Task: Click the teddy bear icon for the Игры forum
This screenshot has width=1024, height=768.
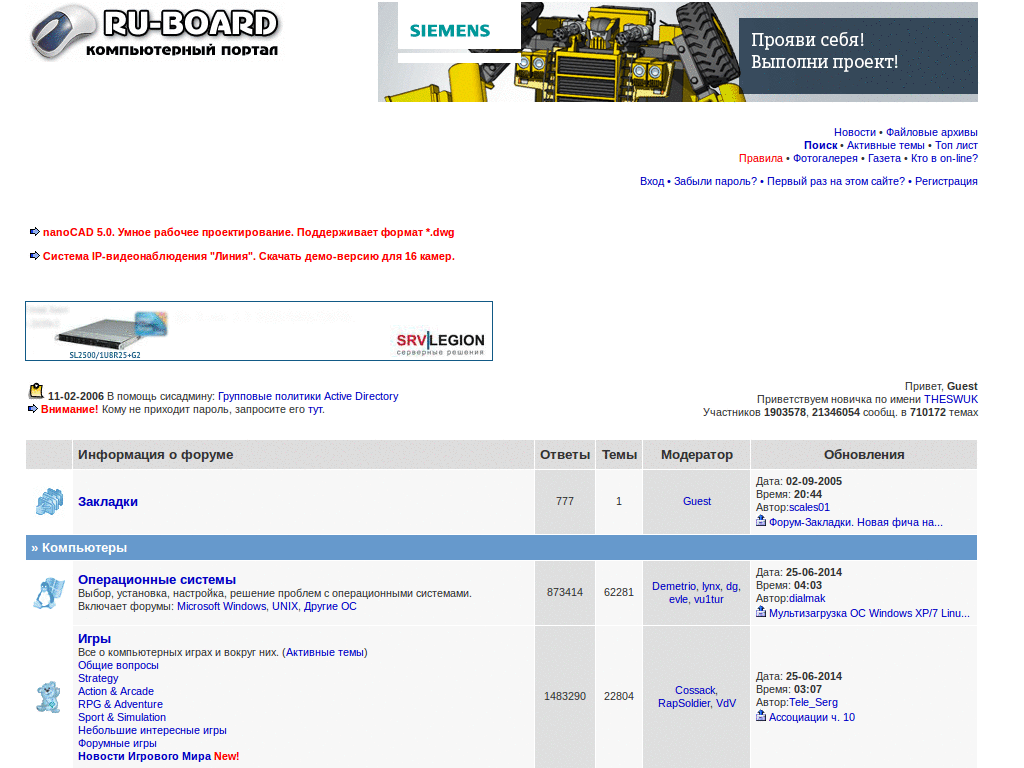Action: [48, 697]
